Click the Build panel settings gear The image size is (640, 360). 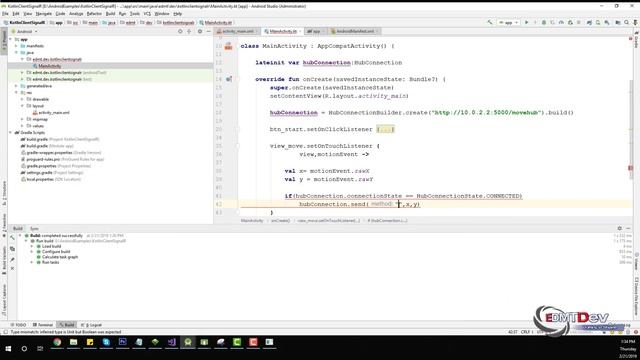click(620, 228)
